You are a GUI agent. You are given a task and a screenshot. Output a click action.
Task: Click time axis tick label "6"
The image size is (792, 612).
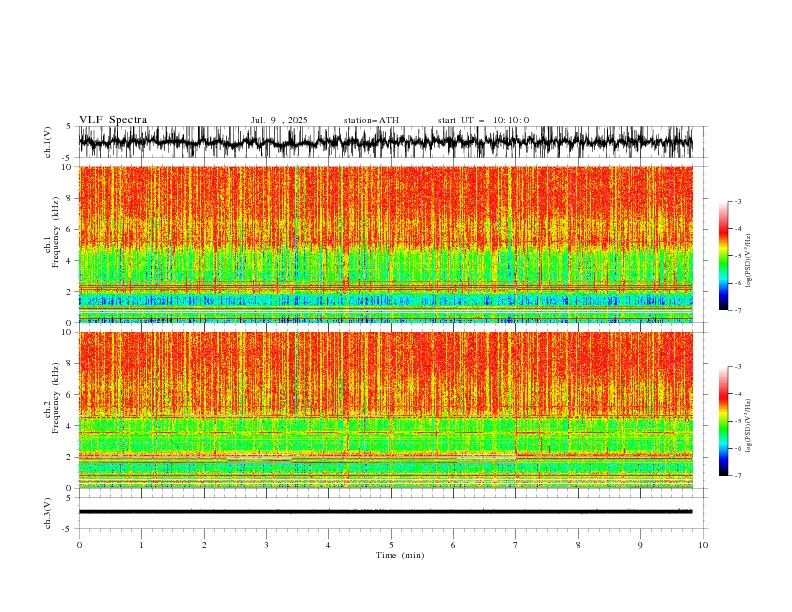[x=453, y=545]
